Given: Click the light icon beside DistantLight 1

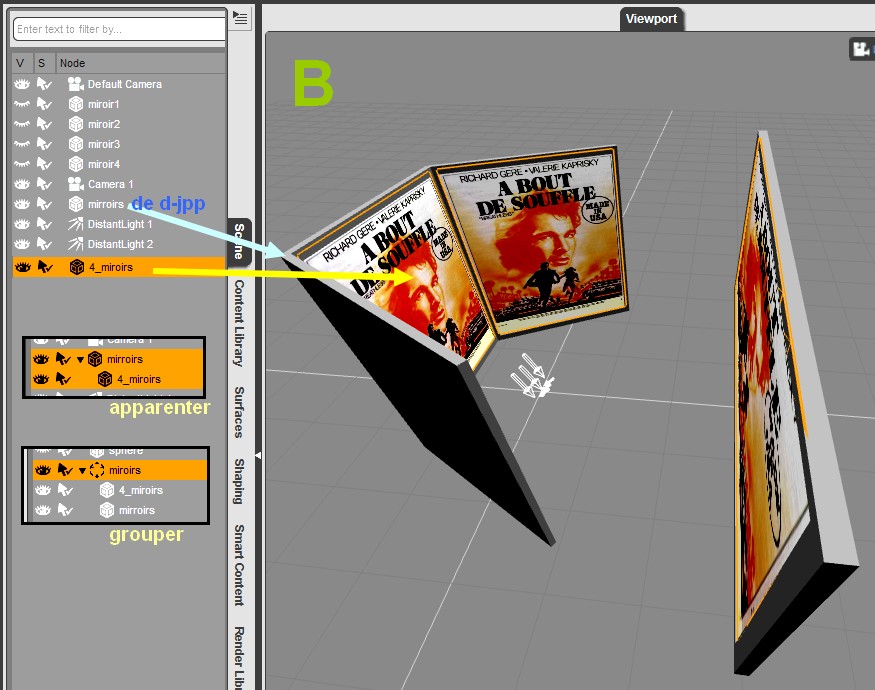Looking at the screenshot, I should [x=75, y=224].
